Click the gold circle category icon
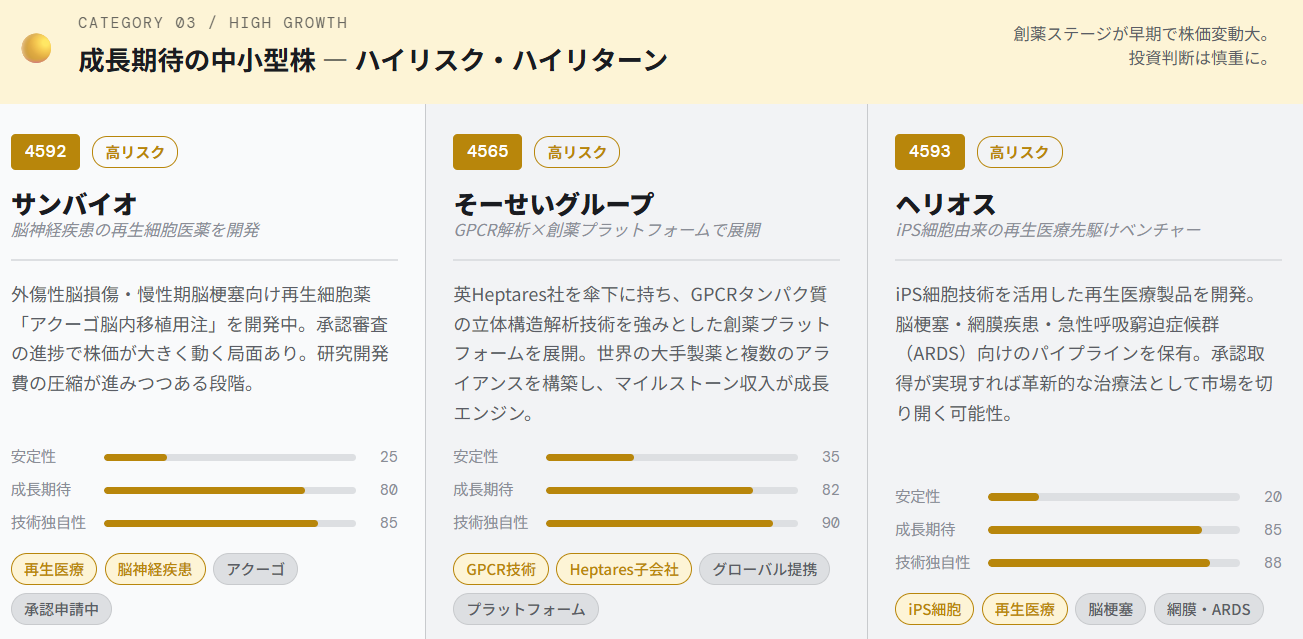The width and height of the screenshot is (1303, 639). pos(37,48)
